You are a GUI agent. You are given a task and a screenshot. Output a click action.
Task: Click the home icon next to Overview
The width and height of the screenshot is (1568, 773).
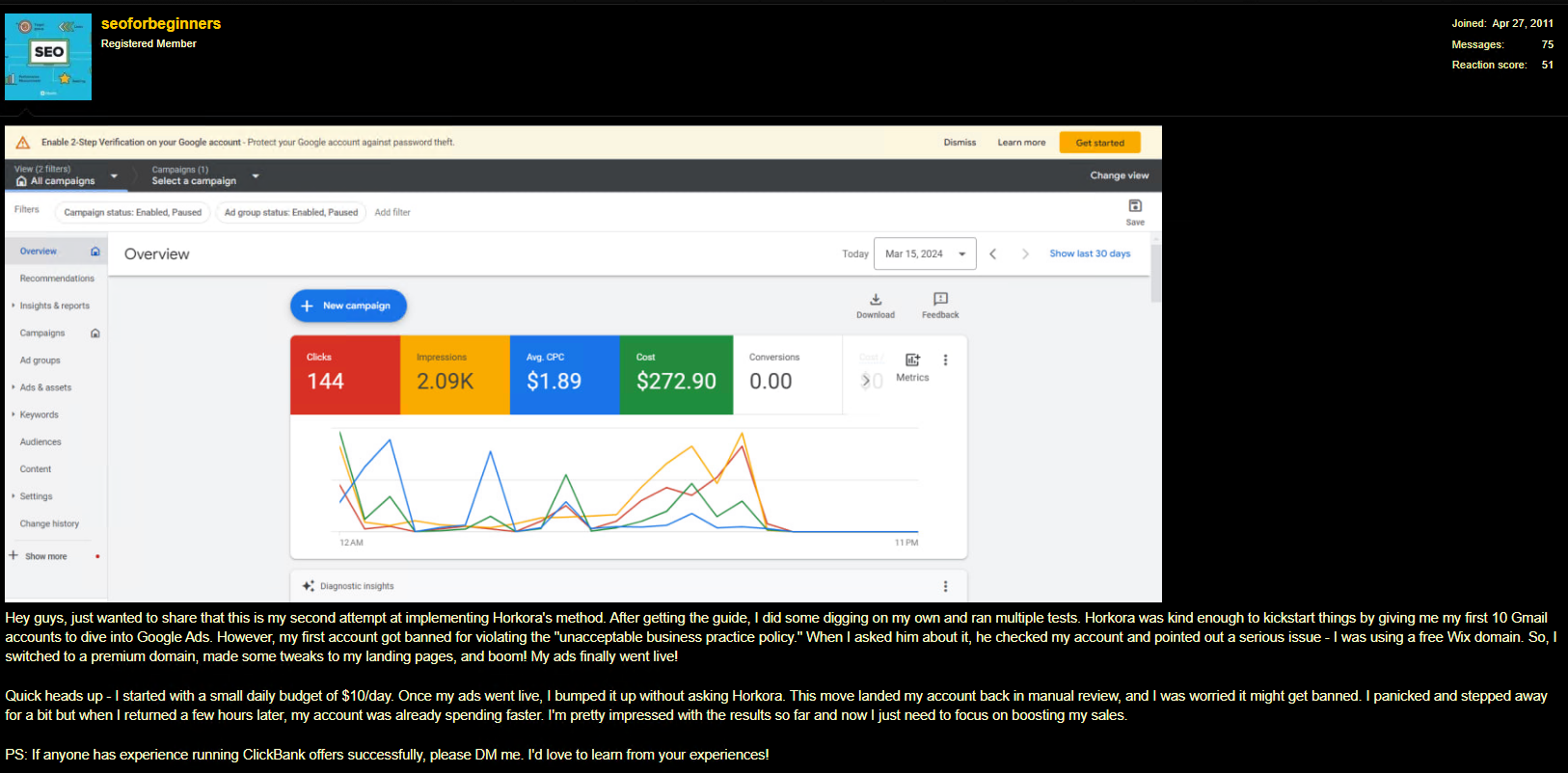click(95, 252)
